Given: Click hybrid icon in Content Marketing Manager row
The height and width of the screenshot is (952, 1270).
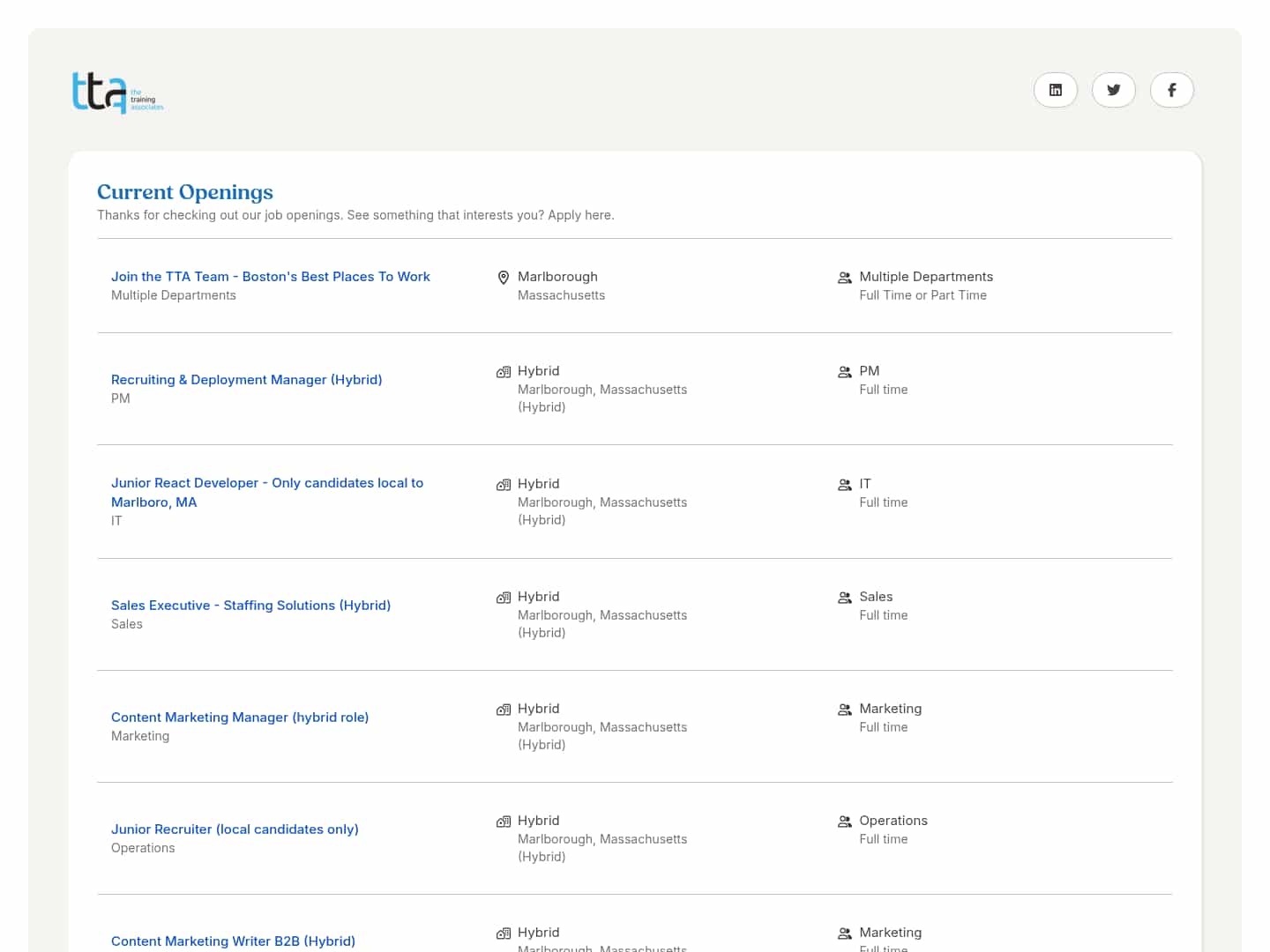Looking at the screenshot, I should 504,710.
